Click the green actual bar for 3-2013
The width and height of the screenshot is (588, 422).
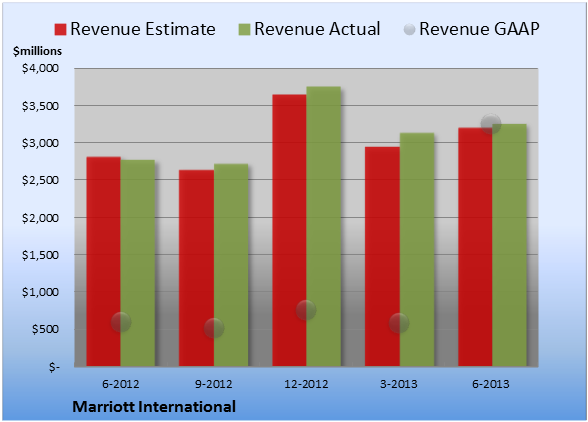pyautogui.click(x=417, y=249)
